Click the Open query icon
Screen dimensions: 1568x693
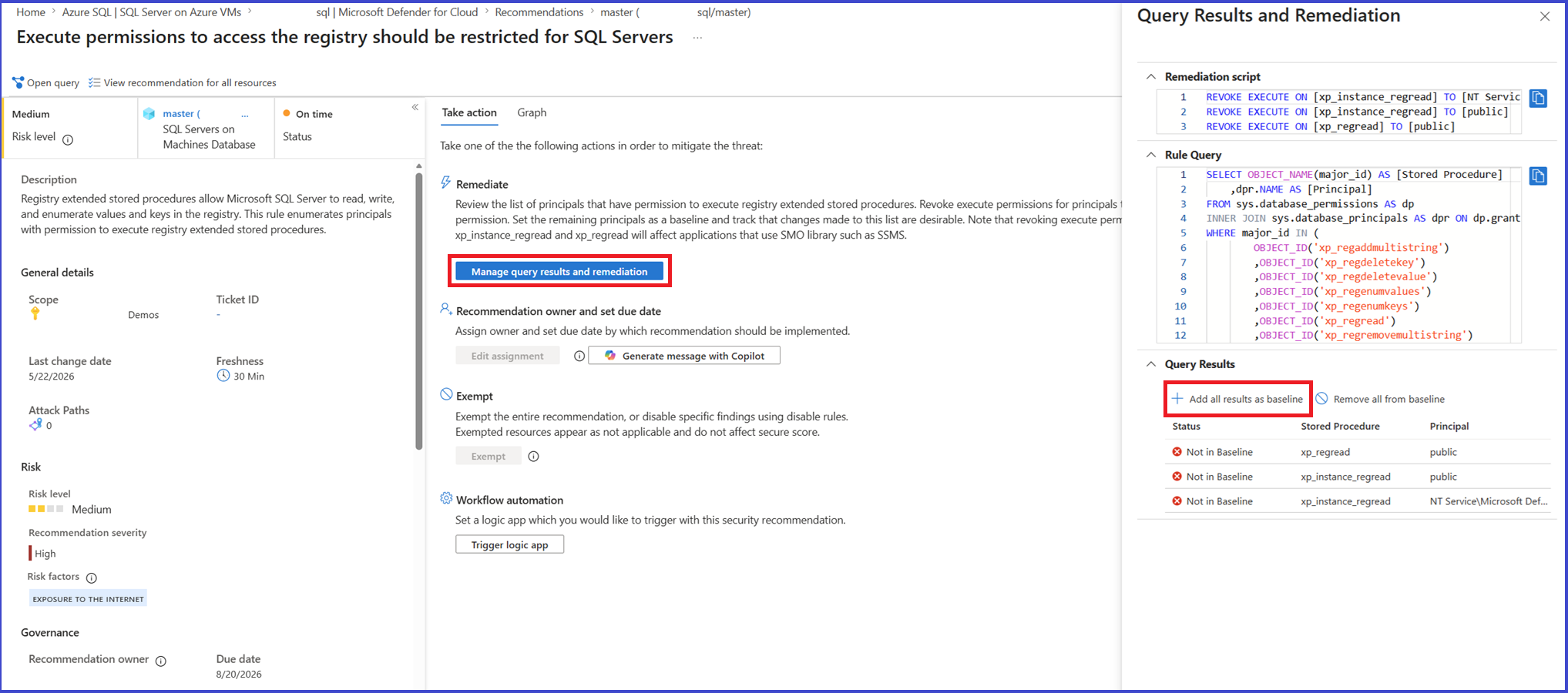[x=18, y=82]
